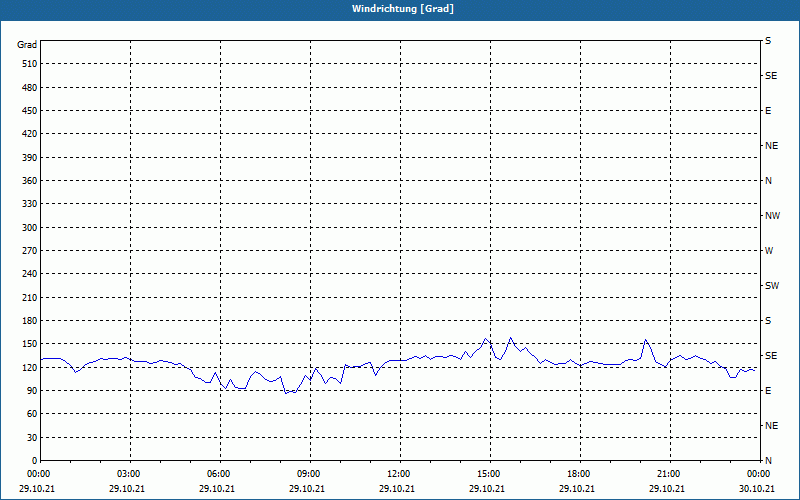Click the 'Grad' unit label on the y-axis
Screen dimensions: 800x500
(x=27, y=45)
